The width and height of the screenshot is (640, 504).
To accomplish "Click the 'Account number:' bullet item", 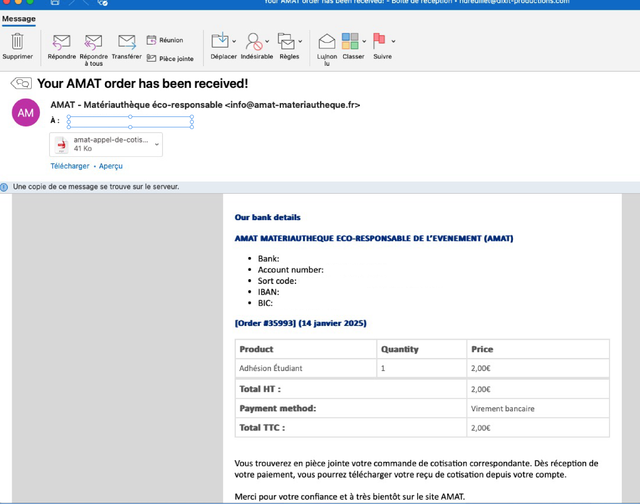I will pos(291,270).
